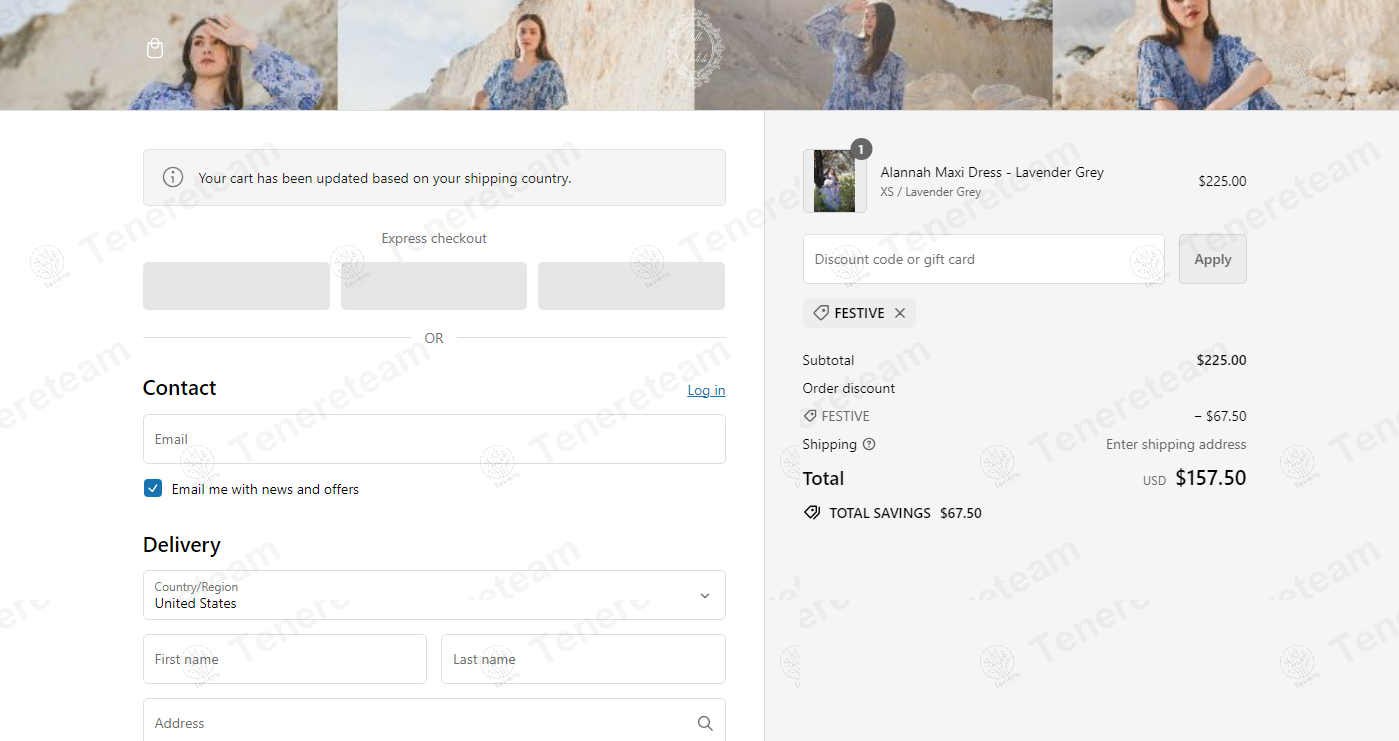The image size is (1399, 741).
Task: Click the shipping help question icon
Action: click(x=869, y=444)
